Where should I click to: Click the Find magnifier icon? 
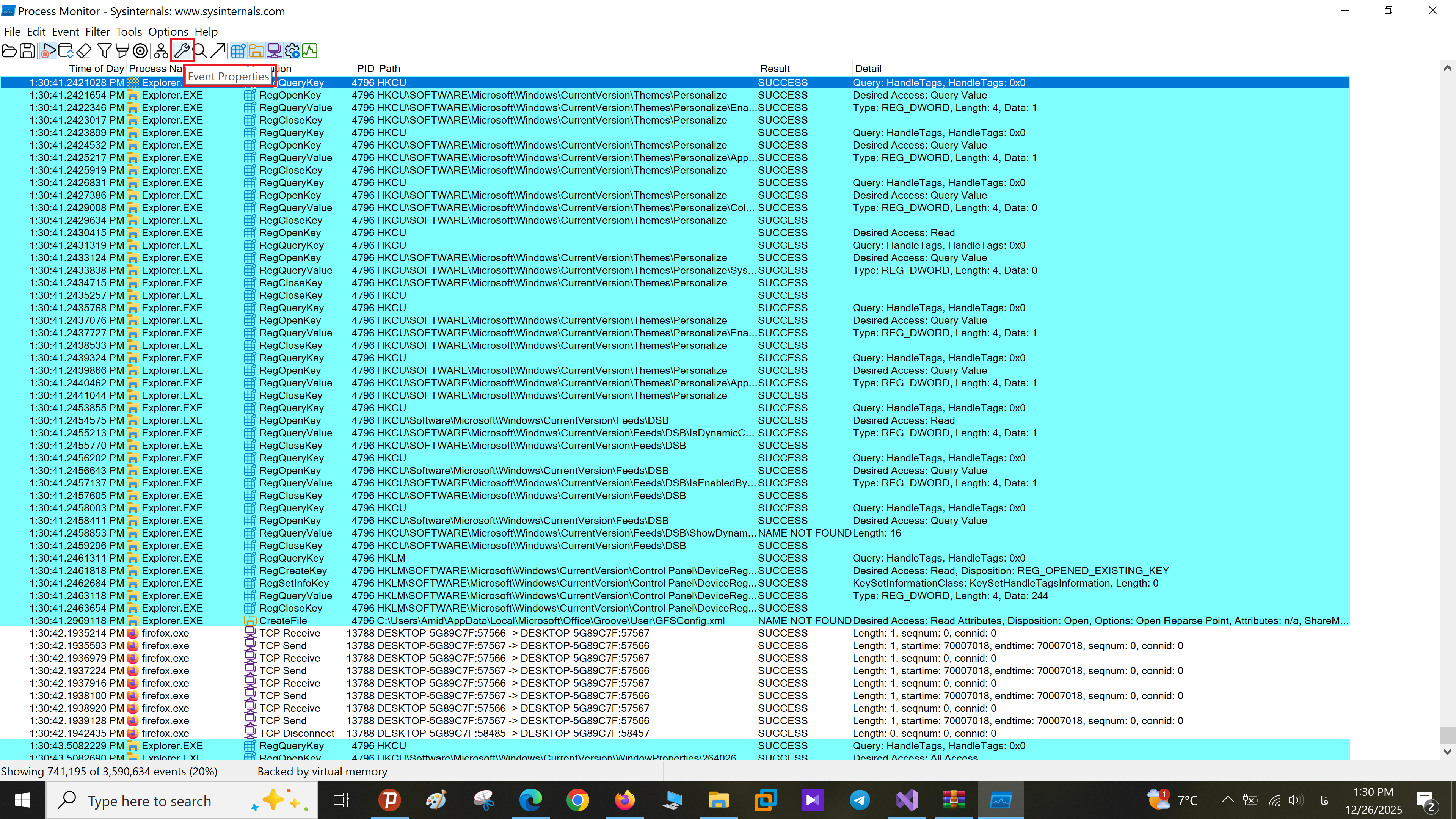[x=200, y=51]
